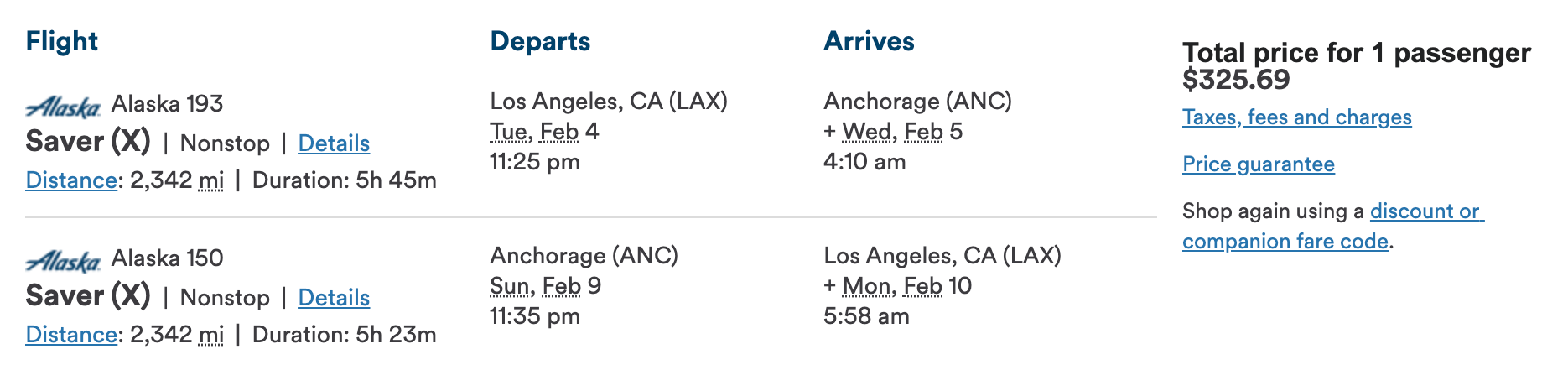The image size is (1568, 391).
Task: Click the "Sun" abbreviation in the return departure
Action: [x=509, y=286]
